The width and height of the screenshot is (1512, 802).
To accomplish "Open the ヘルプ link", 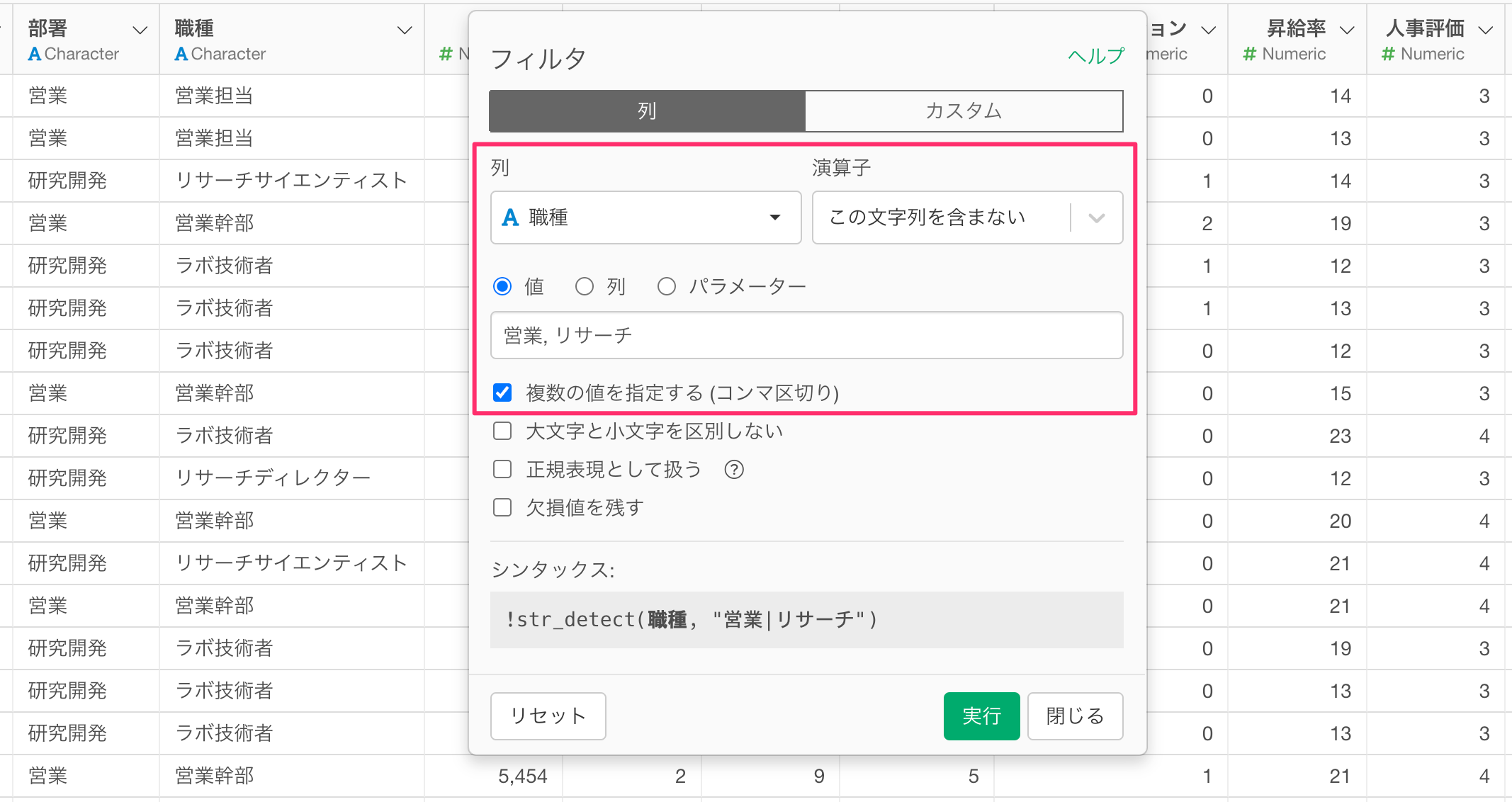I will (x=1095, y=56).
